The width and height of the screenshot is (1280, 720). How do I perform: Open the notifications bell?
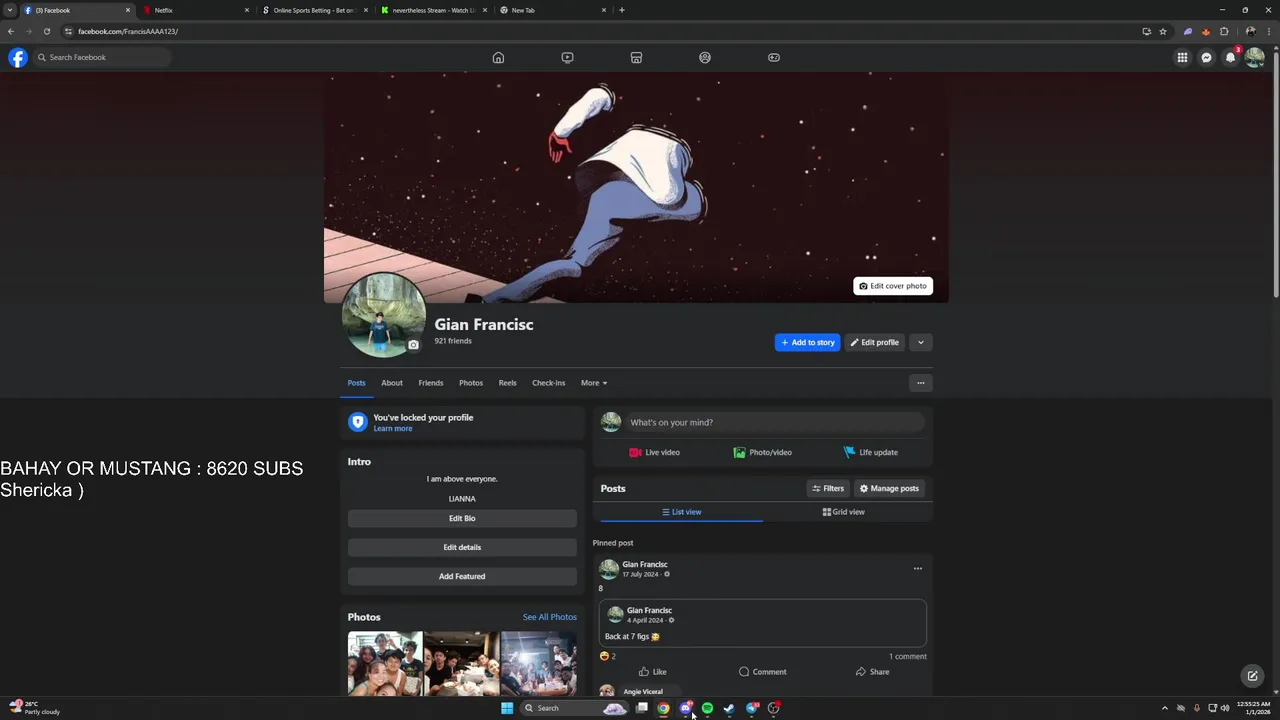coord(1230,57)
